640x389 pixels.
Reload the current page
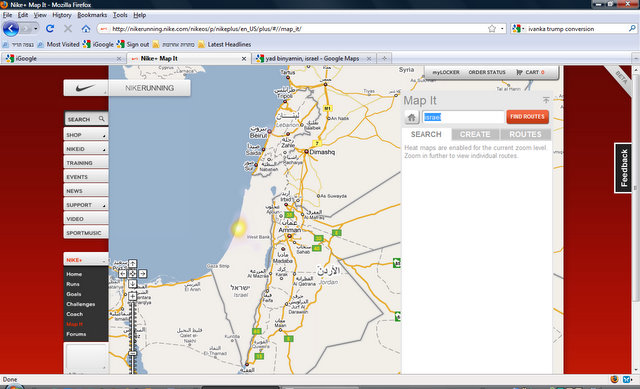(x=50, y=29)
